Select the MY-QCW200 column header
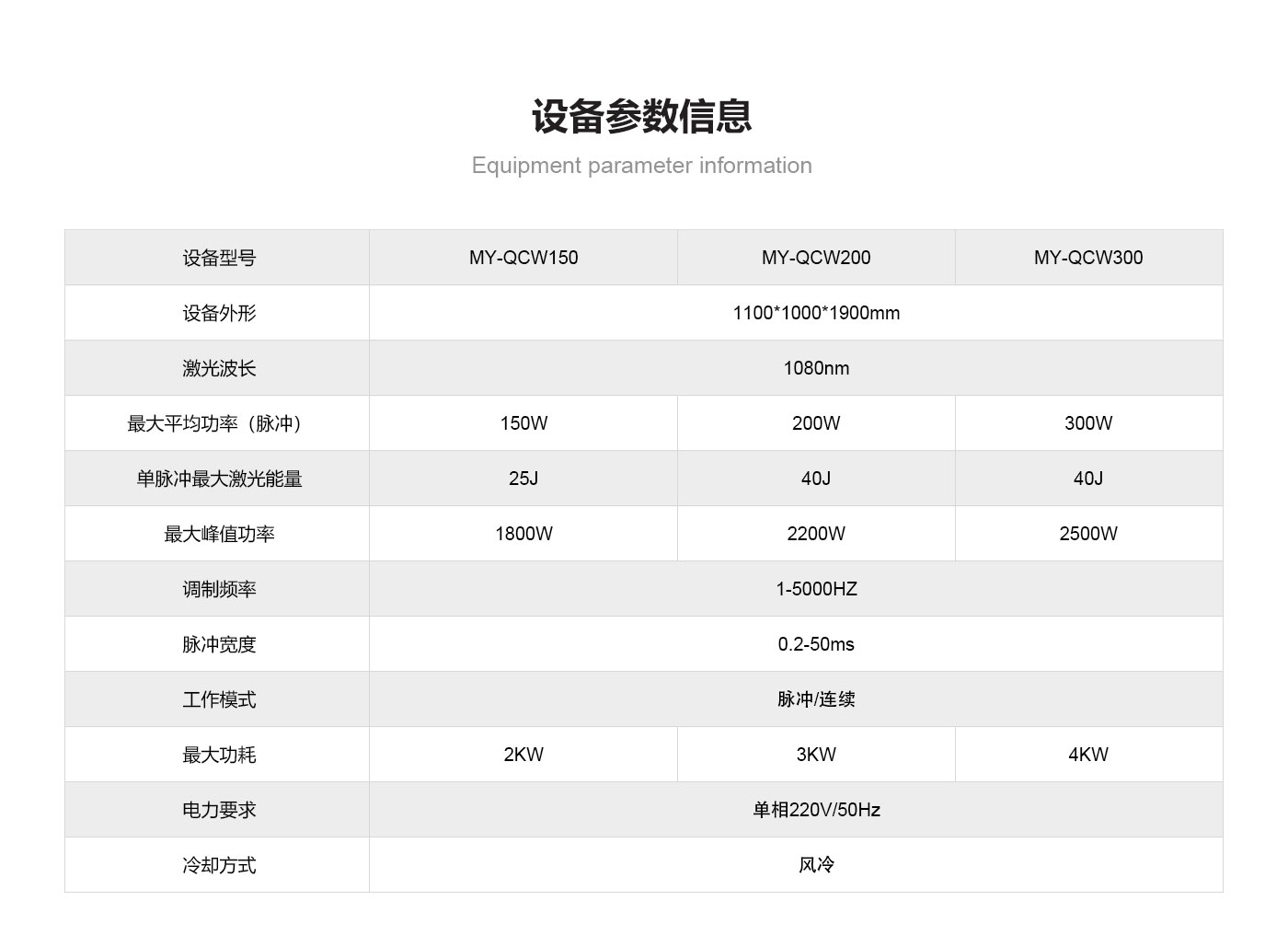The image size is (1288, 935). (x=815, y=258)
